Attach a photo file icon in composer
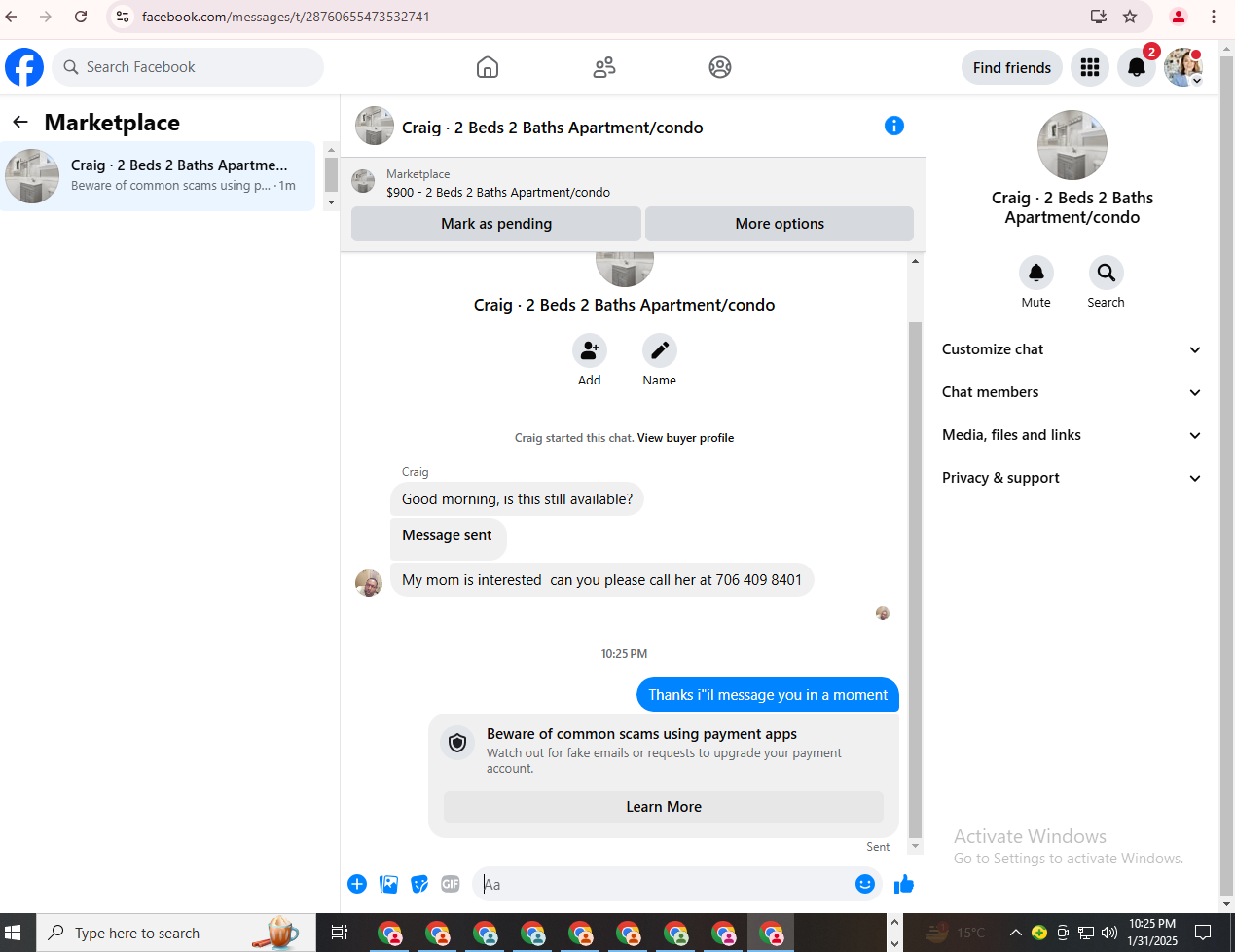 click(389, 884)
